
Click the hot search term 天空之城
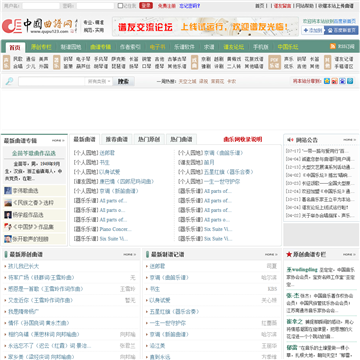(187, 81)
